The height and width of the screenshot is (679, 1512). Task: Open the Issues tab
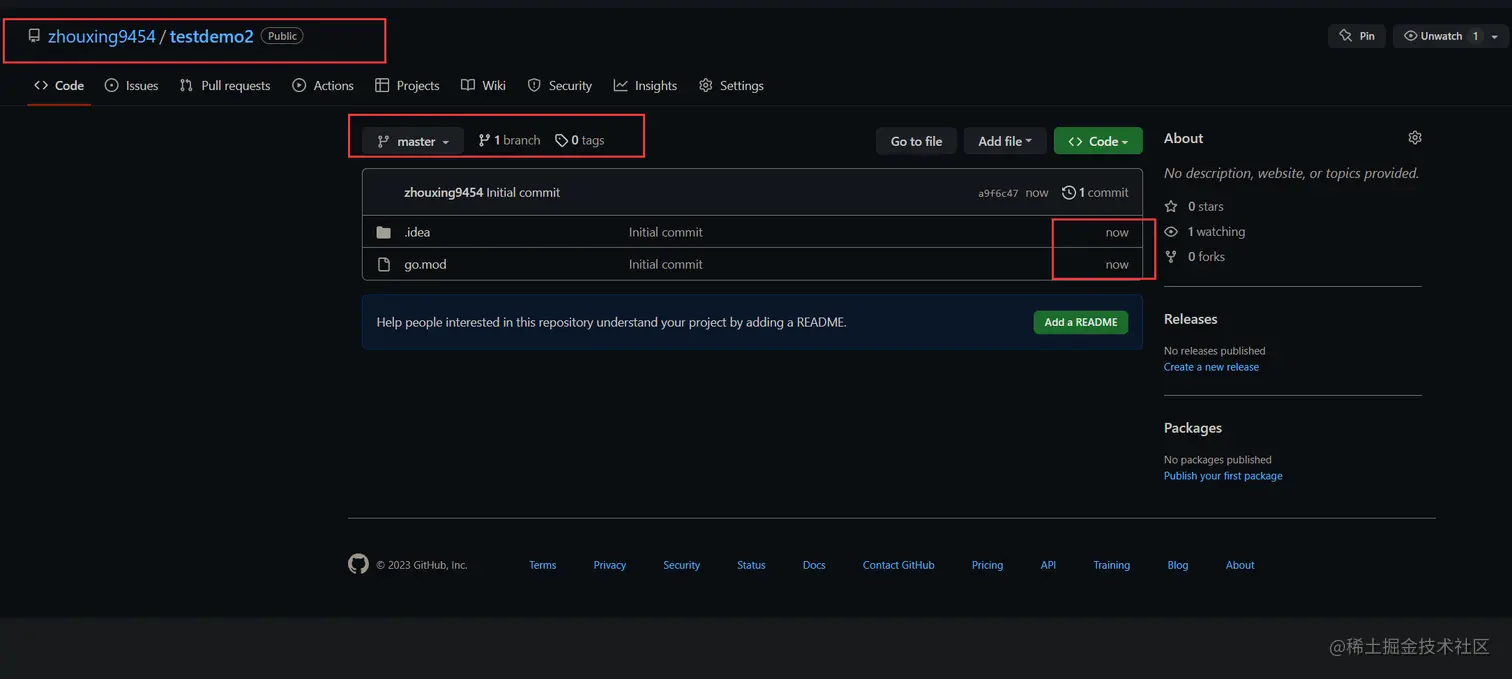click(132, 86)
